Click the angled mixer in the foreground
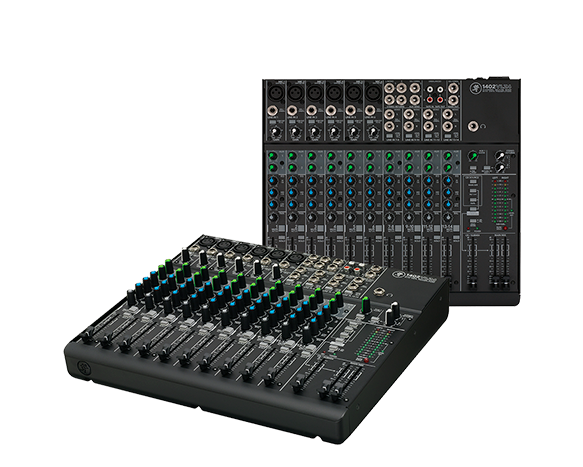This screenshot has width=583, height=467. [x=257, y=340]
